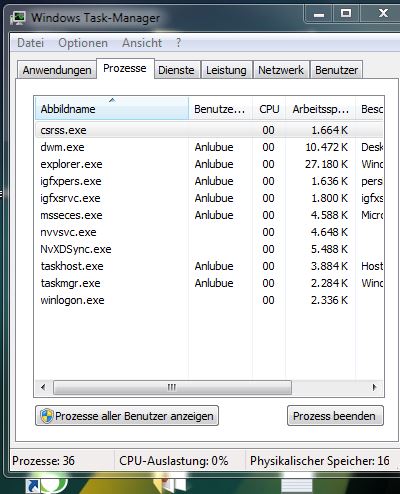Sort processes by CPU column header
This screenshot has height=494, width=400.
click(x=269, y=109)
